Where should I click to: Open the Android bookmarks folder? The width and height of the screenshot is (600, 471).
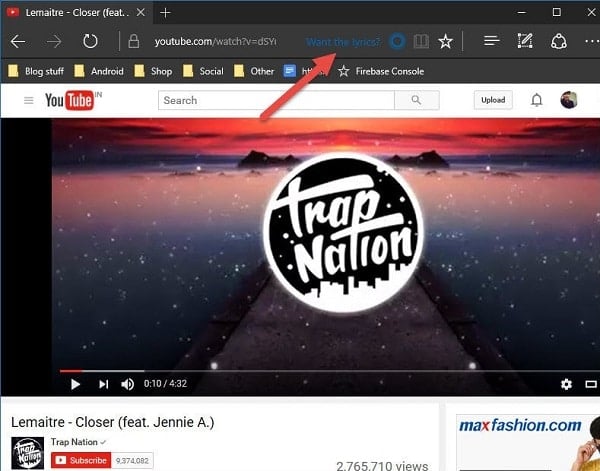tap(99, 71)
